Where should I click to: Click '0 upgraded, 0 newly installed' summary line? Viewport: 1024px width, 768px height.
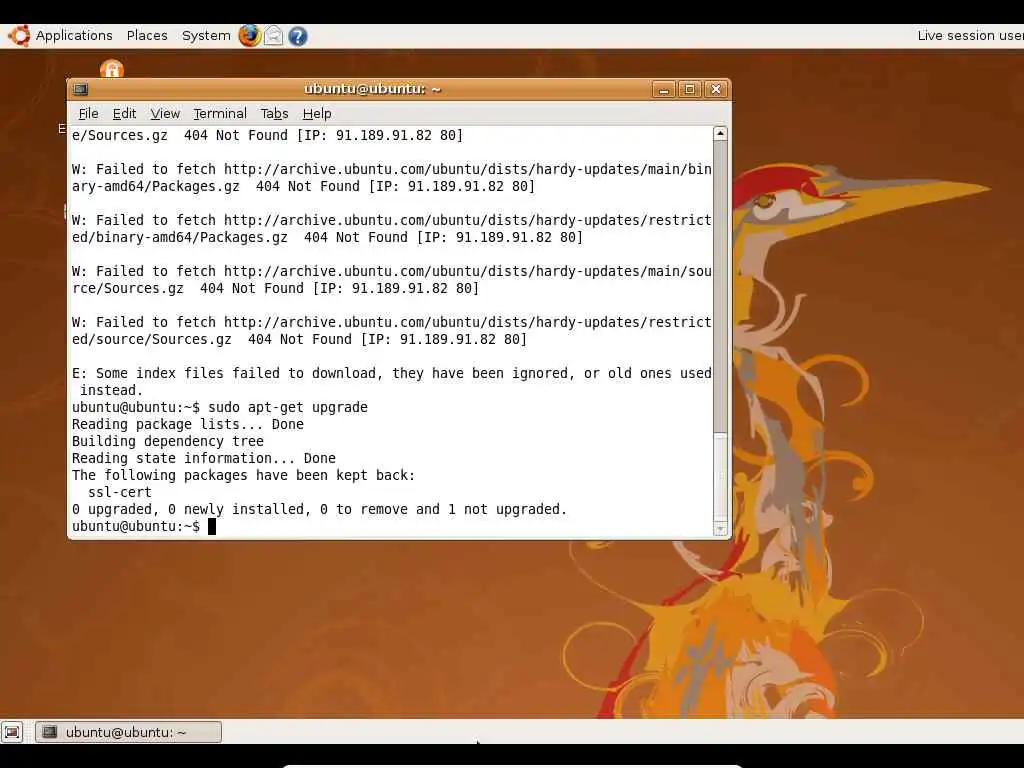click(x=319, y=509)
